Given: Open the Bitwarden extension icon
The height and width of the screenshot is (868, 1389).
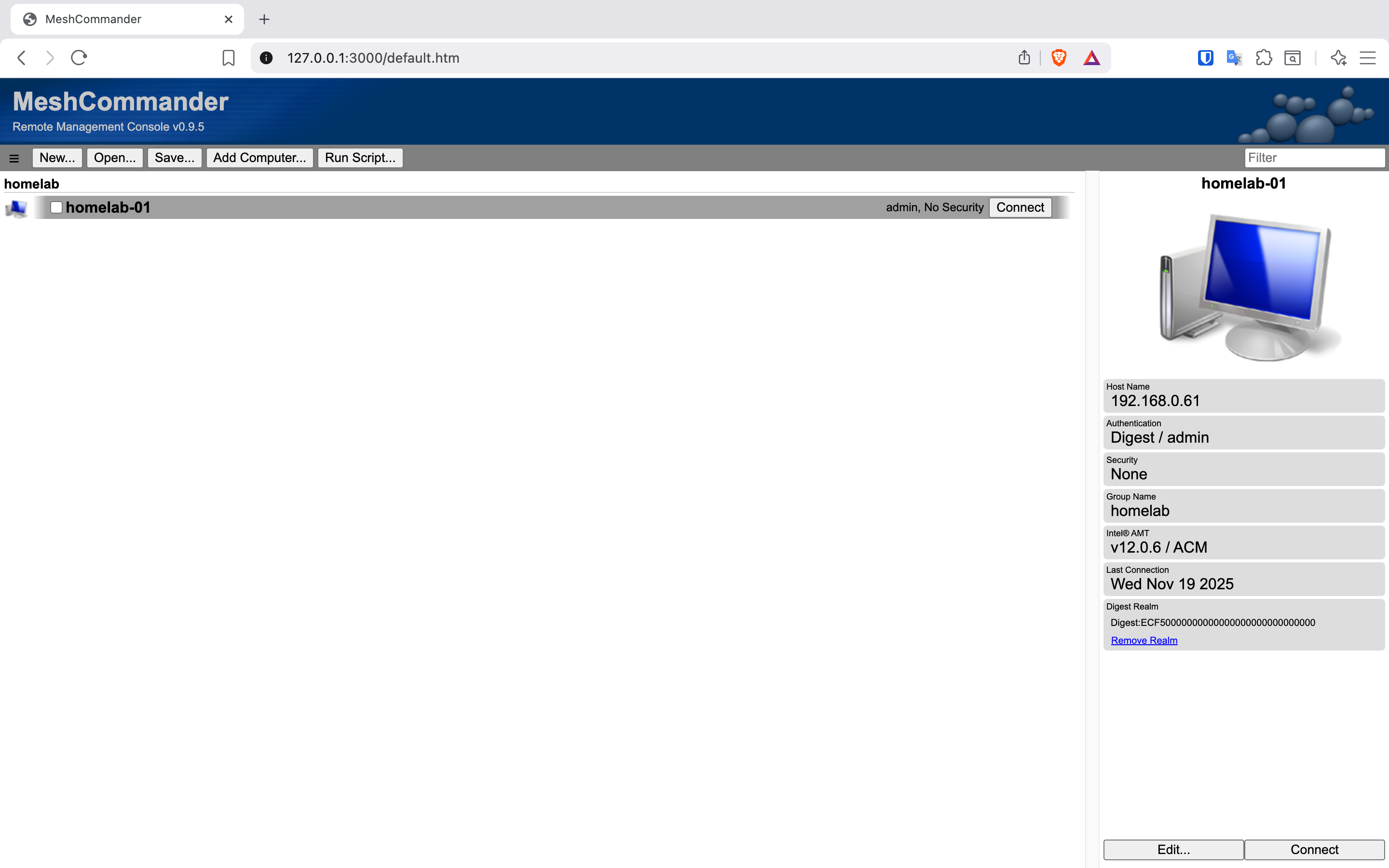Looking at the screenshot, I should [1205, 58].
